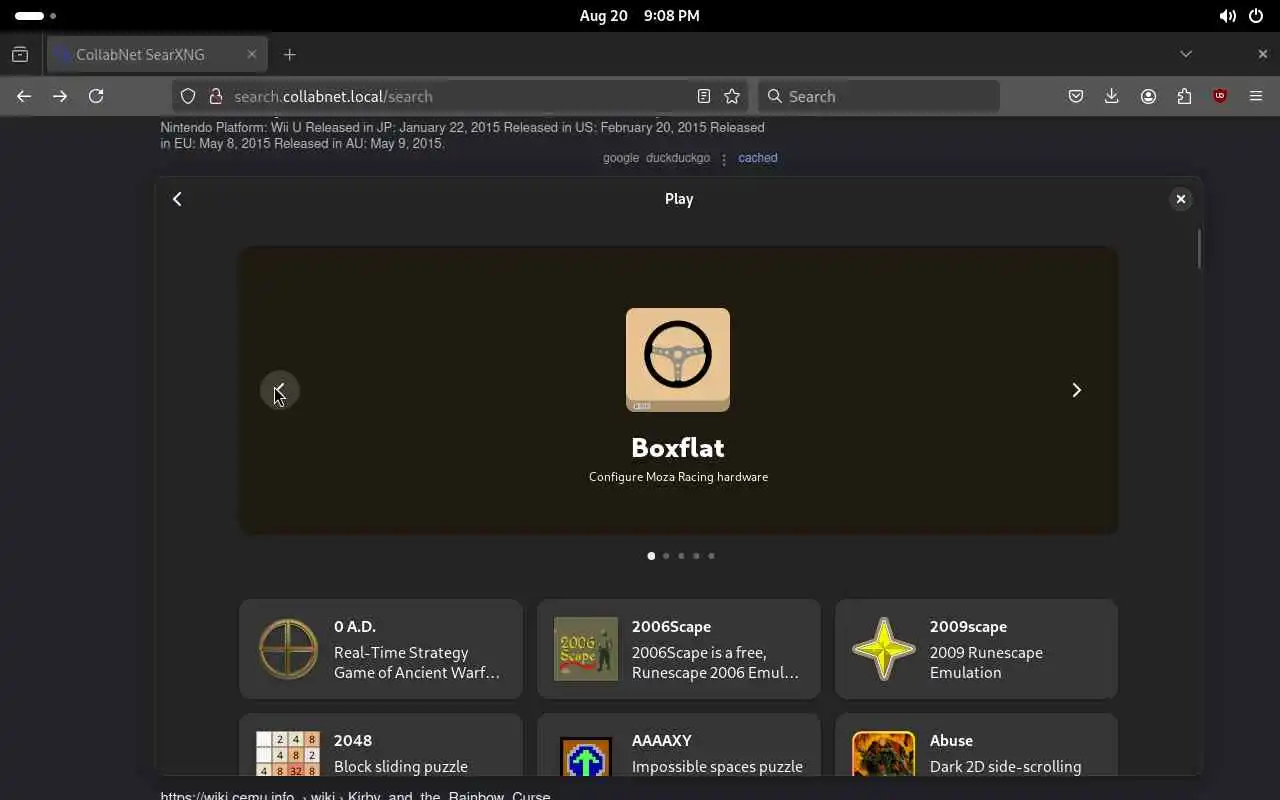Close the CollabNet SearXNG tab

[252, 54]
